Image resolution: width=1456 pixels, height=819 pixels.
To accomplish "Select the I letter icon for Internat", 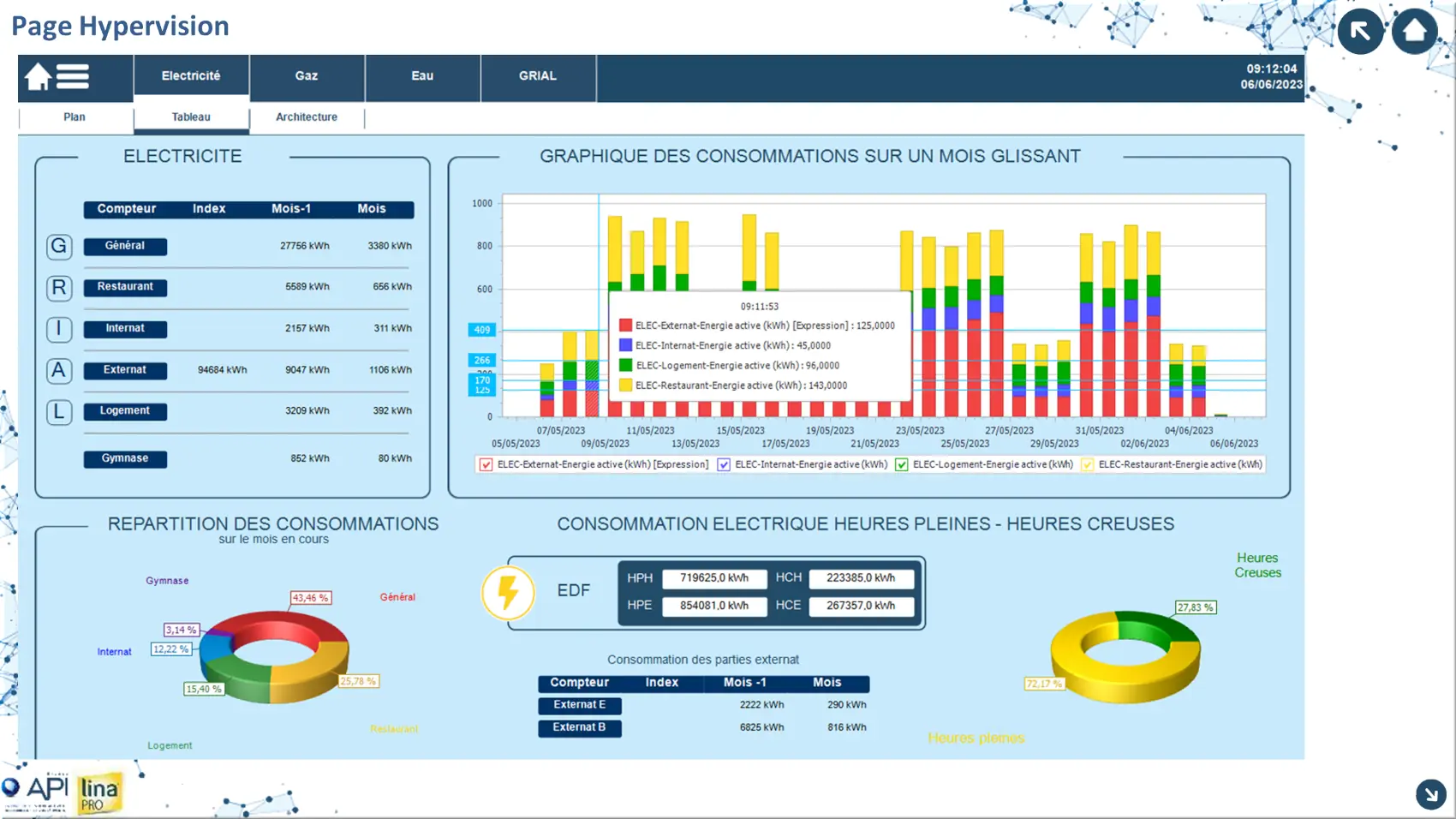I will [x=59, y=329].
